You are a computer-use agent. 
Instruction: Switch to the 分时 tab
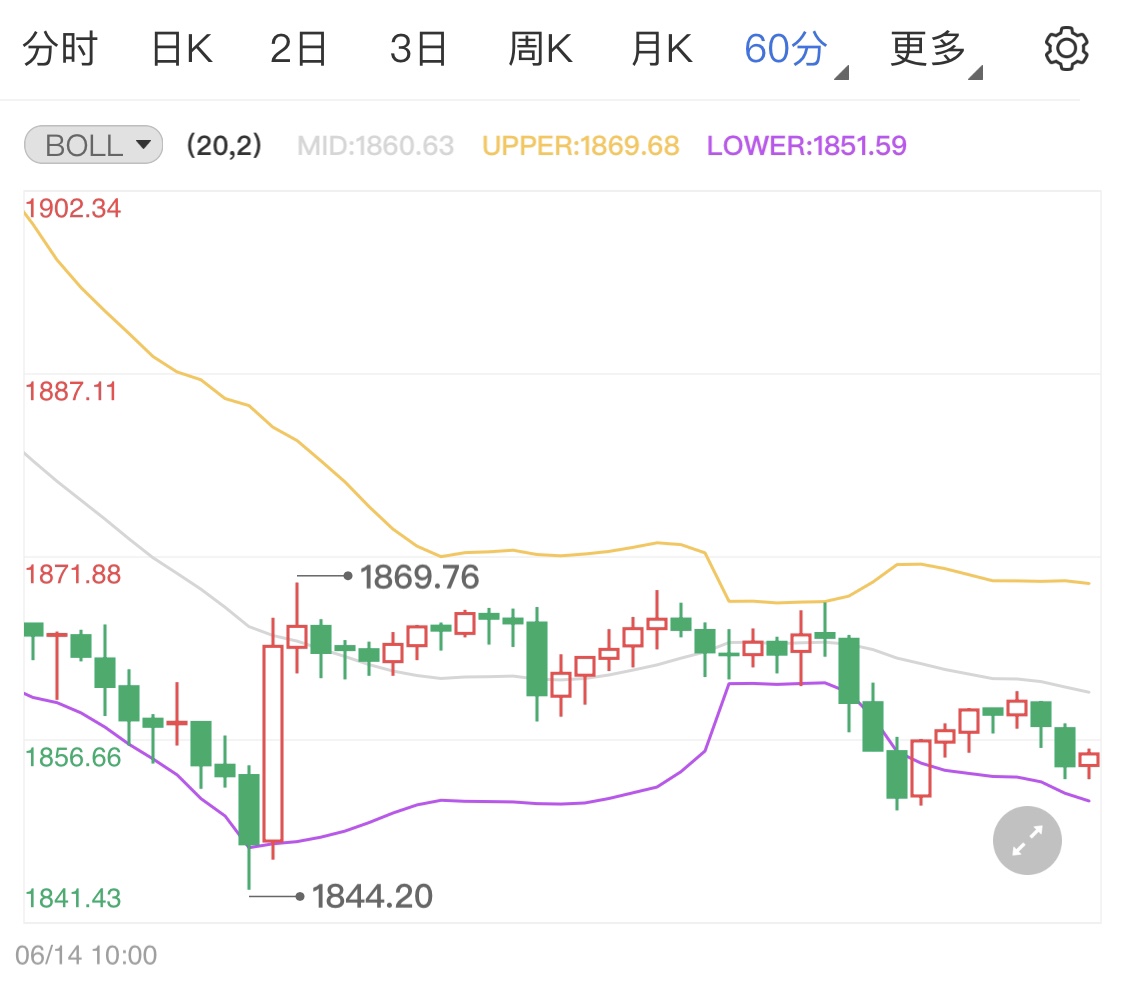60,50
